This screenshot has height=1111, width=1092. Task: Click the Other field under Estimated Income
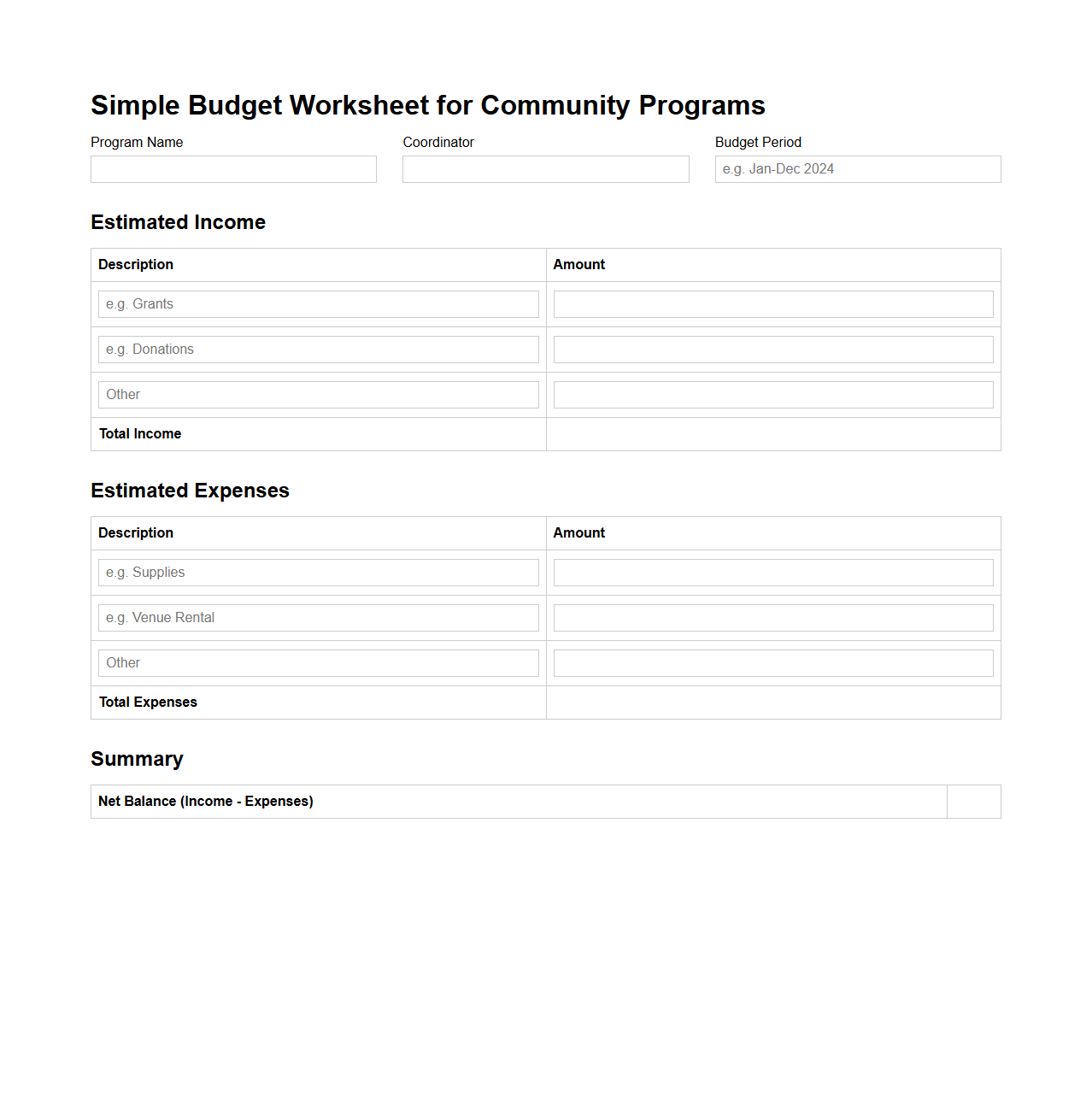tap(317, 394)
